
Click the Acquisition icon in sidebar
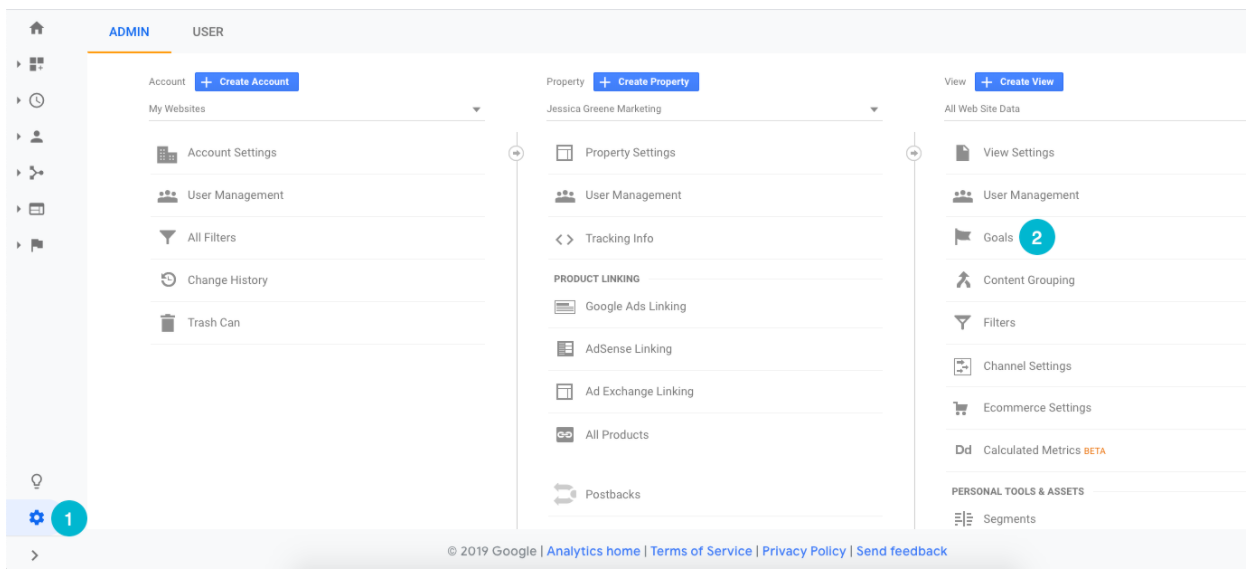[37, 173]
